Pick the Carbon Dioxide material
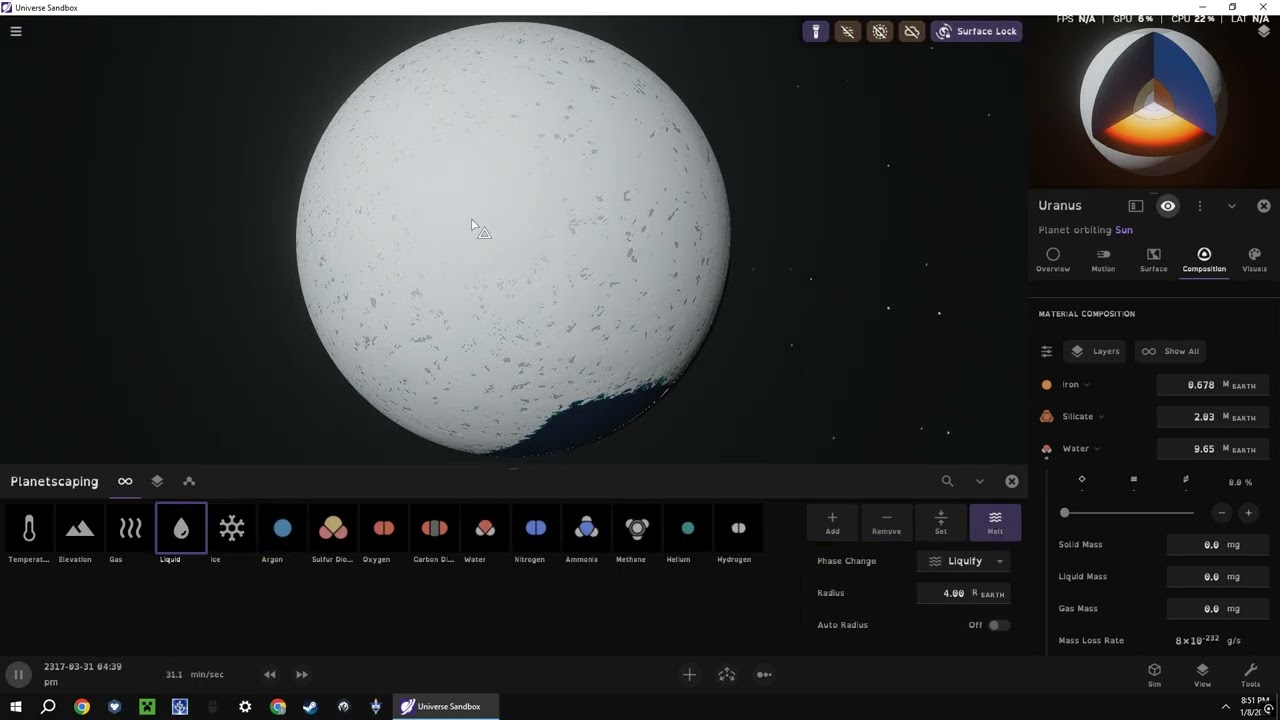The width and height of the screenshot is (1280, 720). [x=434, y=529]
